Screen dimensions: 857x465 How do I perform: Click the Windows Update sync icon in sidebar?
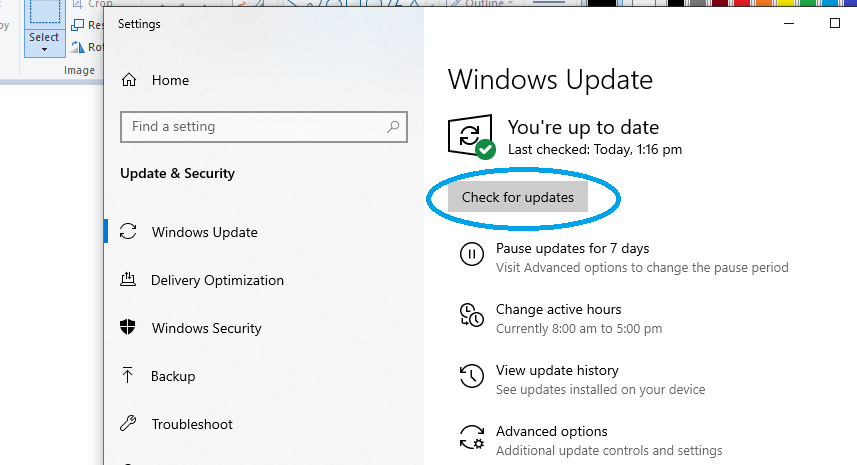tap(128, 232)
